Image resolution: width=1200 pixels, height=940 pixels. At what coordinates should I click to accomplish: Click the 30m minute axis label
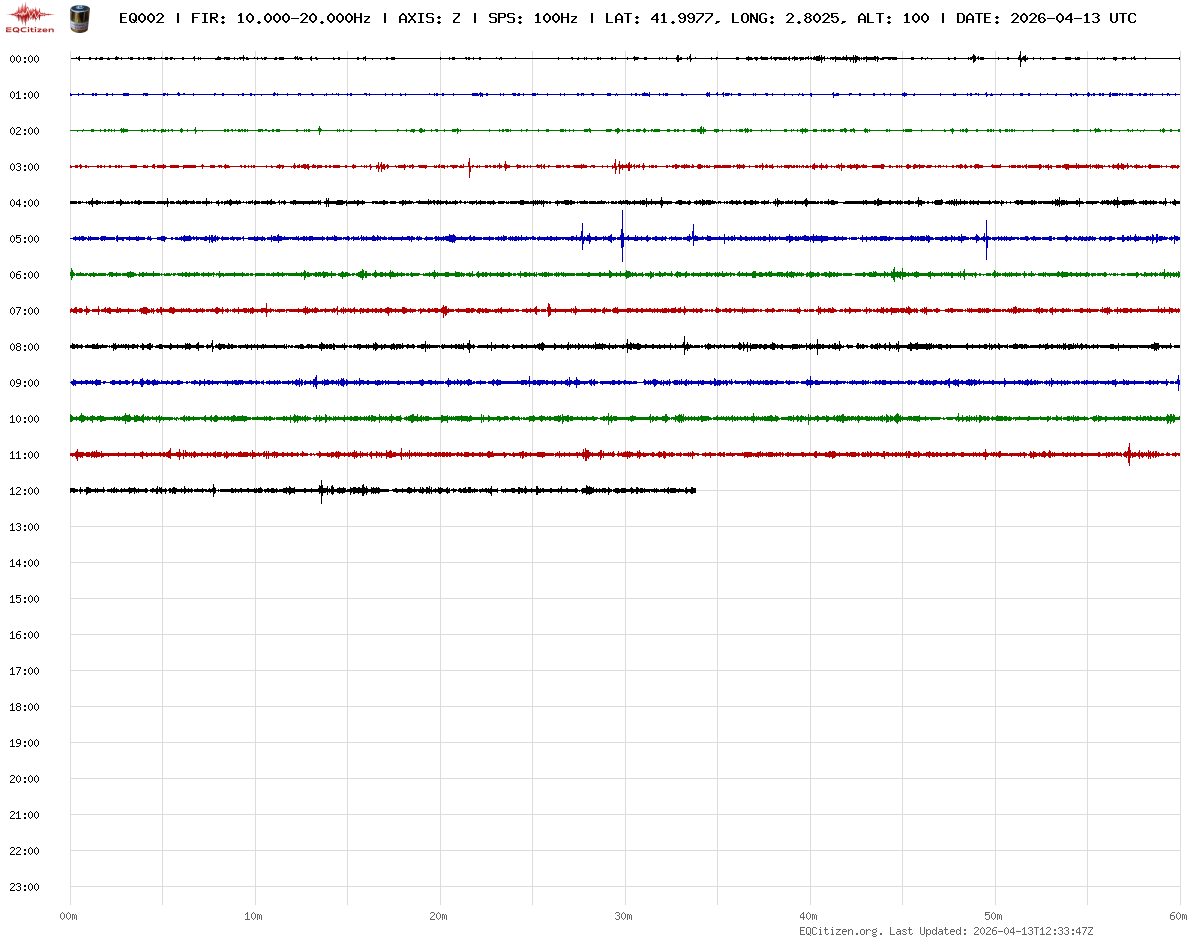(623, 916)
